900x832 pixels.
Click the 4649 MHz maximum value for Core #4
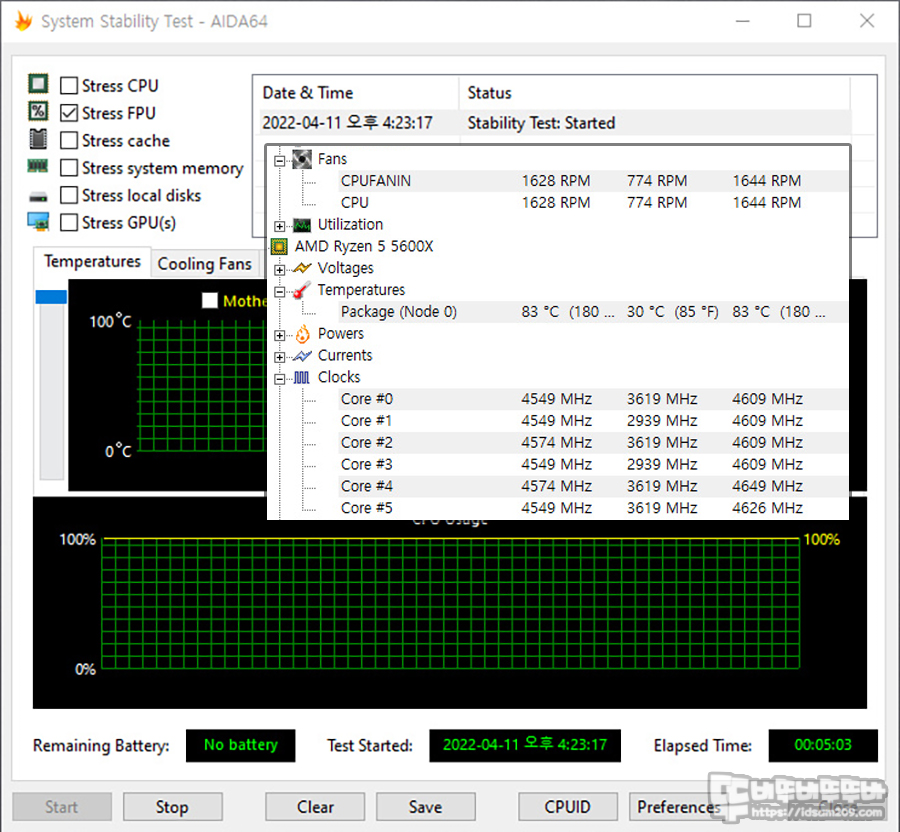[767, 486]
